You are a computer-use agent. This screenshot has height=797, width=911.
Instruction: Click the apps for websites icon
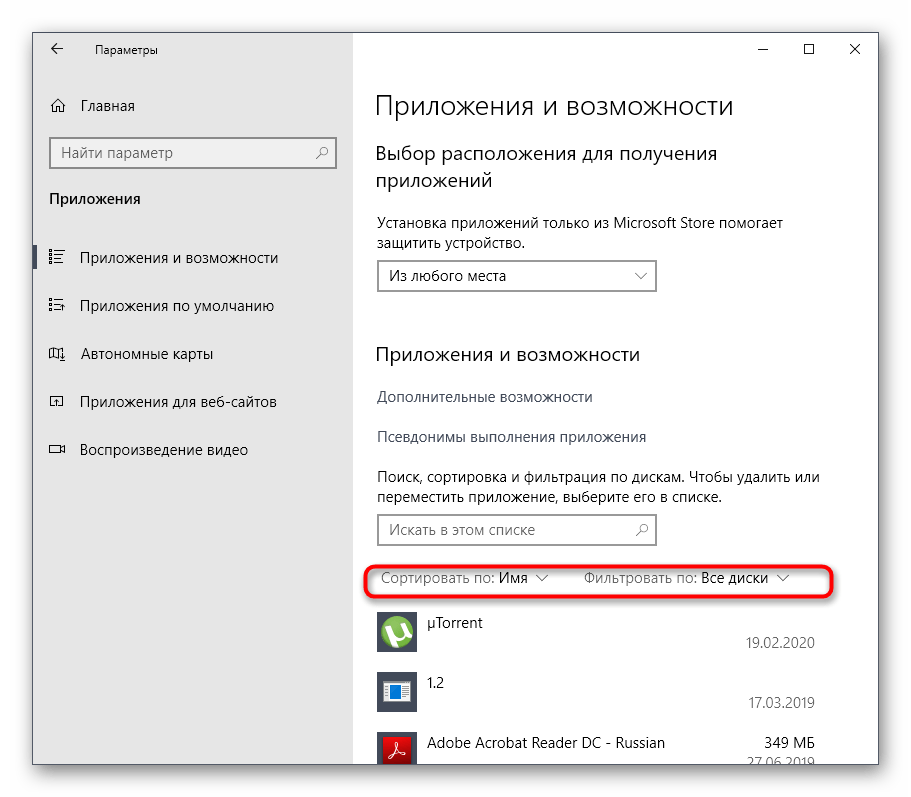coord(57,402)
